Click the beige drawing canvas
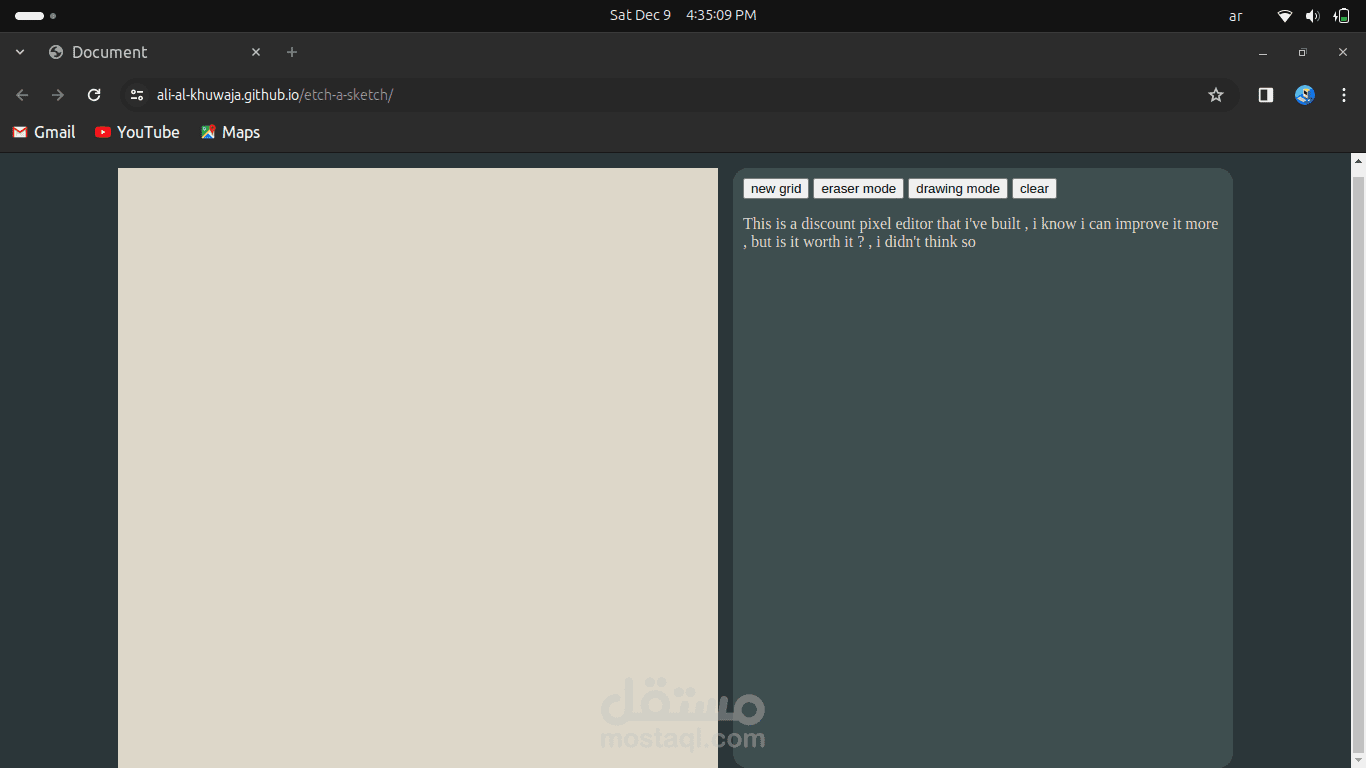 (x=418, y=468)
